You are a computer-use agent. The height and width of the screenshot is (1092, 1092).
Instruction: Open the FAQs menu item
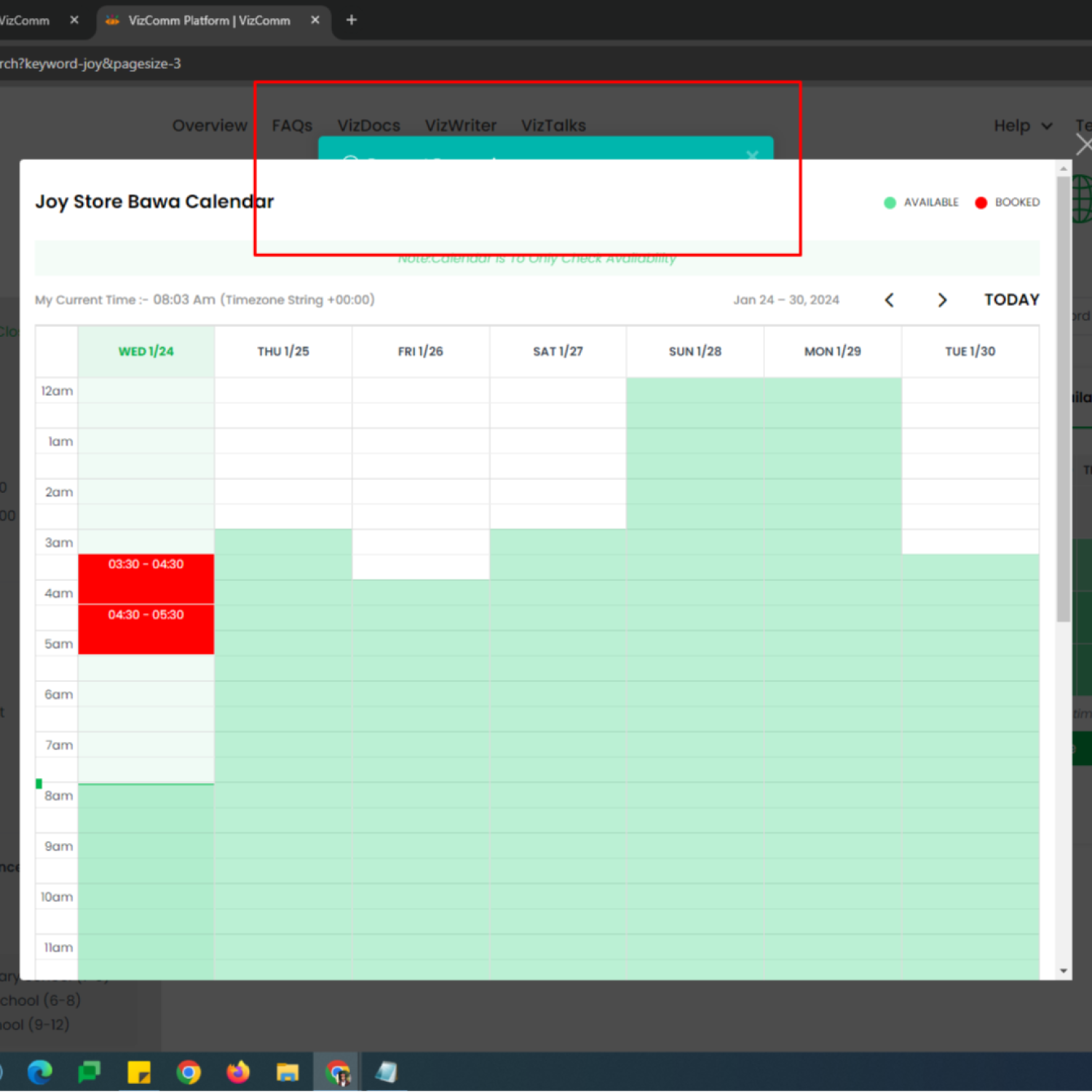[x=292, y=126]
